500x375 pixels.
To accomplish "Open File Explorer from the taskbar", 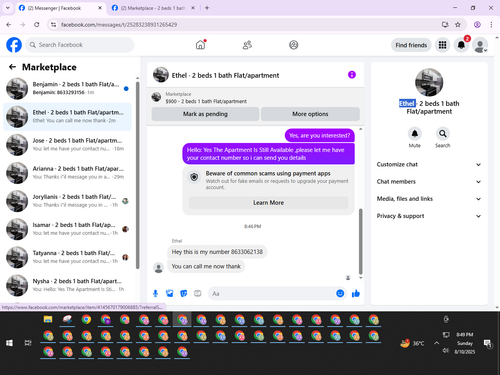I will tap(48, 319).
